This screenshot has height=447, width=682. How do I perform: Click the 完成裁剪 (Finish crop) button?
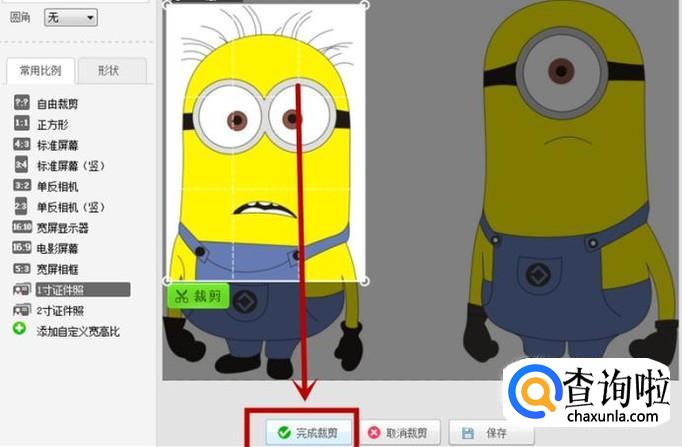[x=308, y=432]
